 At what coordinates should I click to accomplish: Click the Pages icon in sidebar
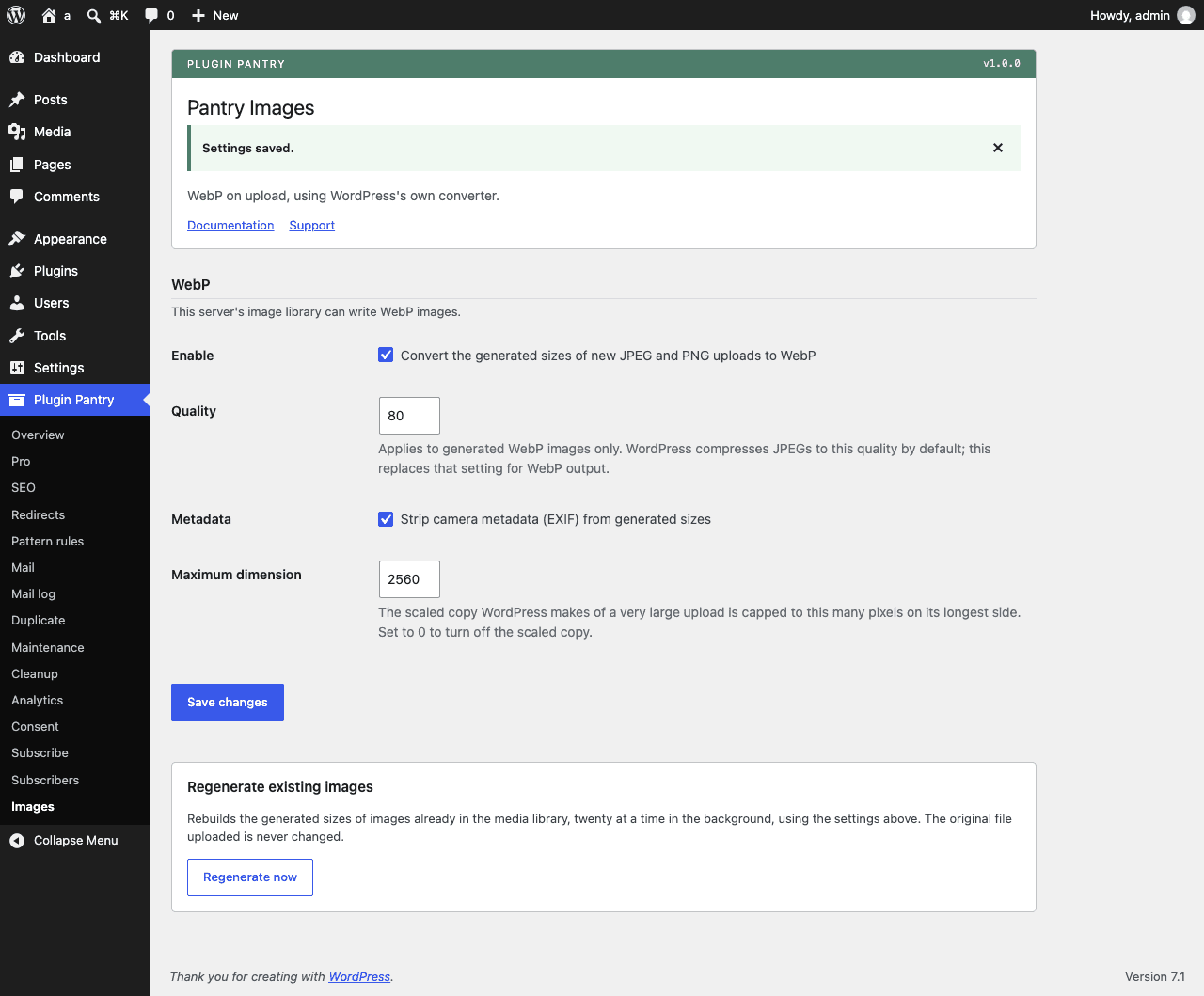point(17,165)
